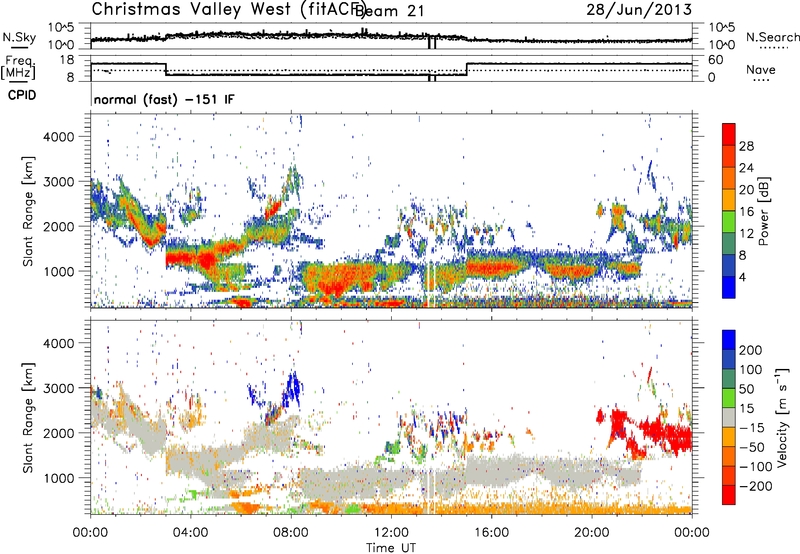Click the 50 label on the velocity colorbar

click(x=746, y=389)
